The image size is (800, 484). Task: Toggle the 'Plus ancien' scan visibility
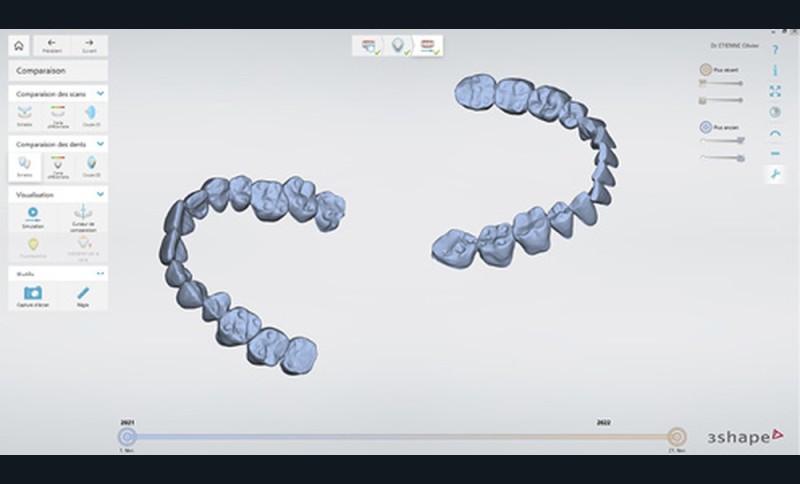(705, 128)
